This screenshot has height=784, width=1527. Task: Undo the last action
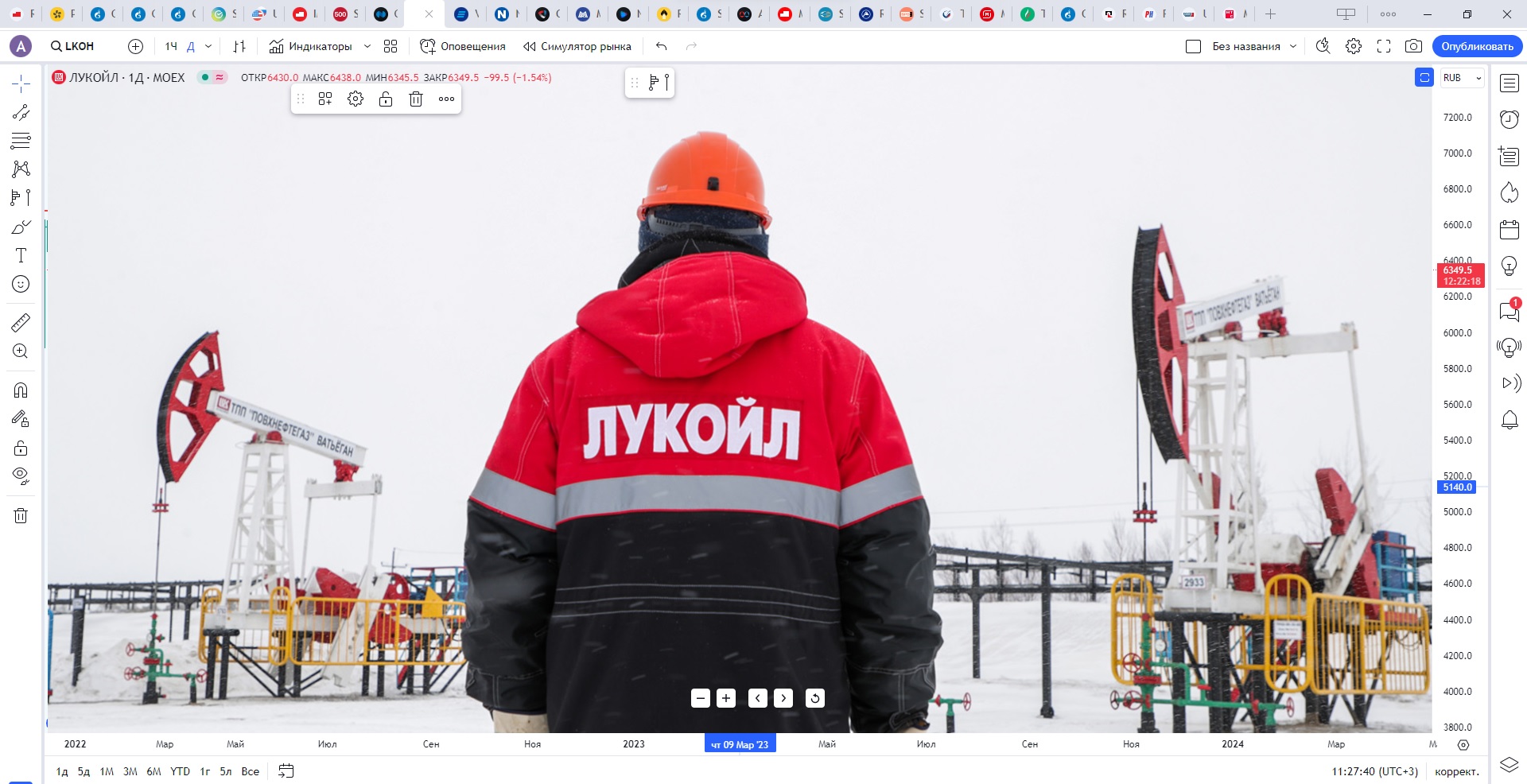(x=662, y=46)
